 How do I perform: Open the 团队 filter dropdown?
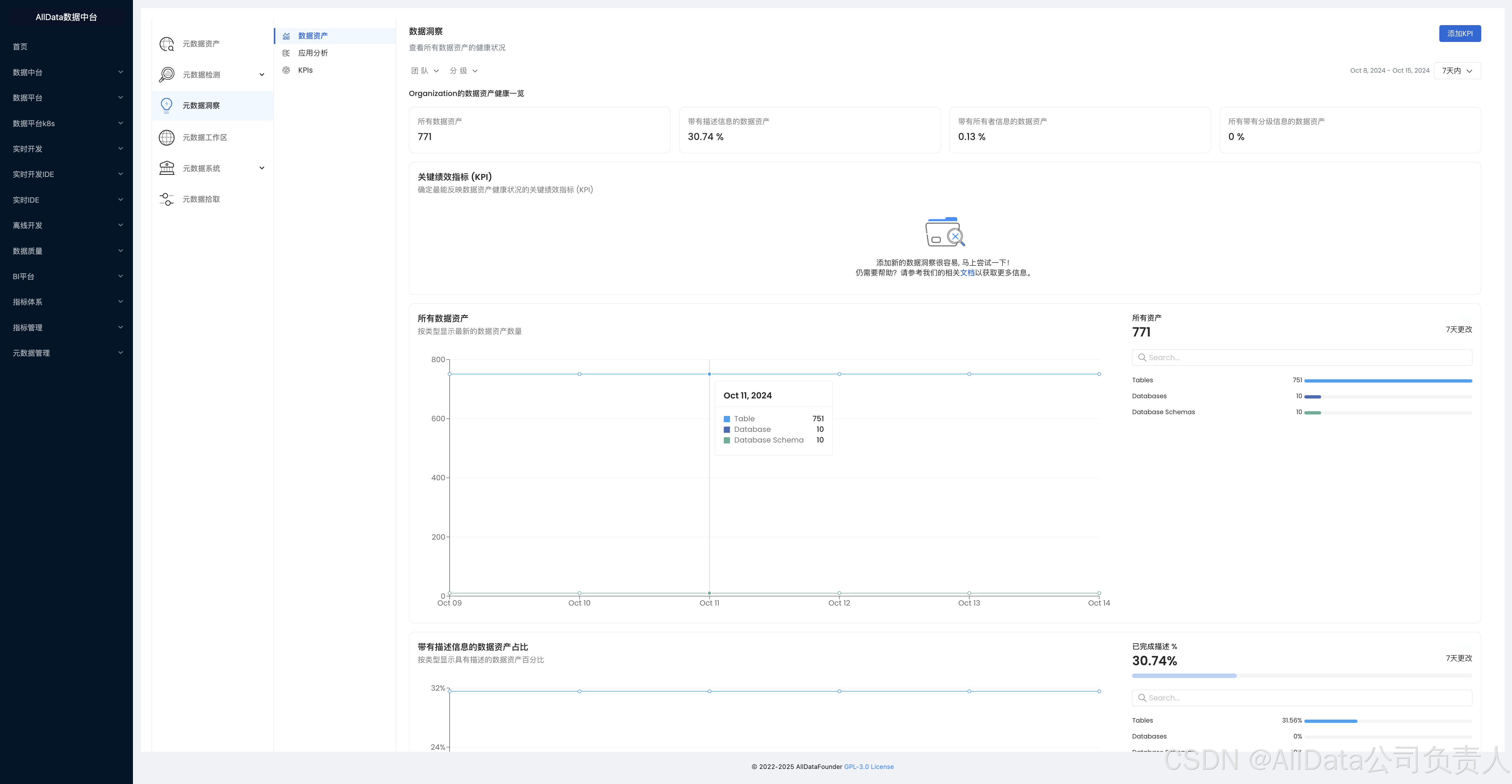[425, 71]
